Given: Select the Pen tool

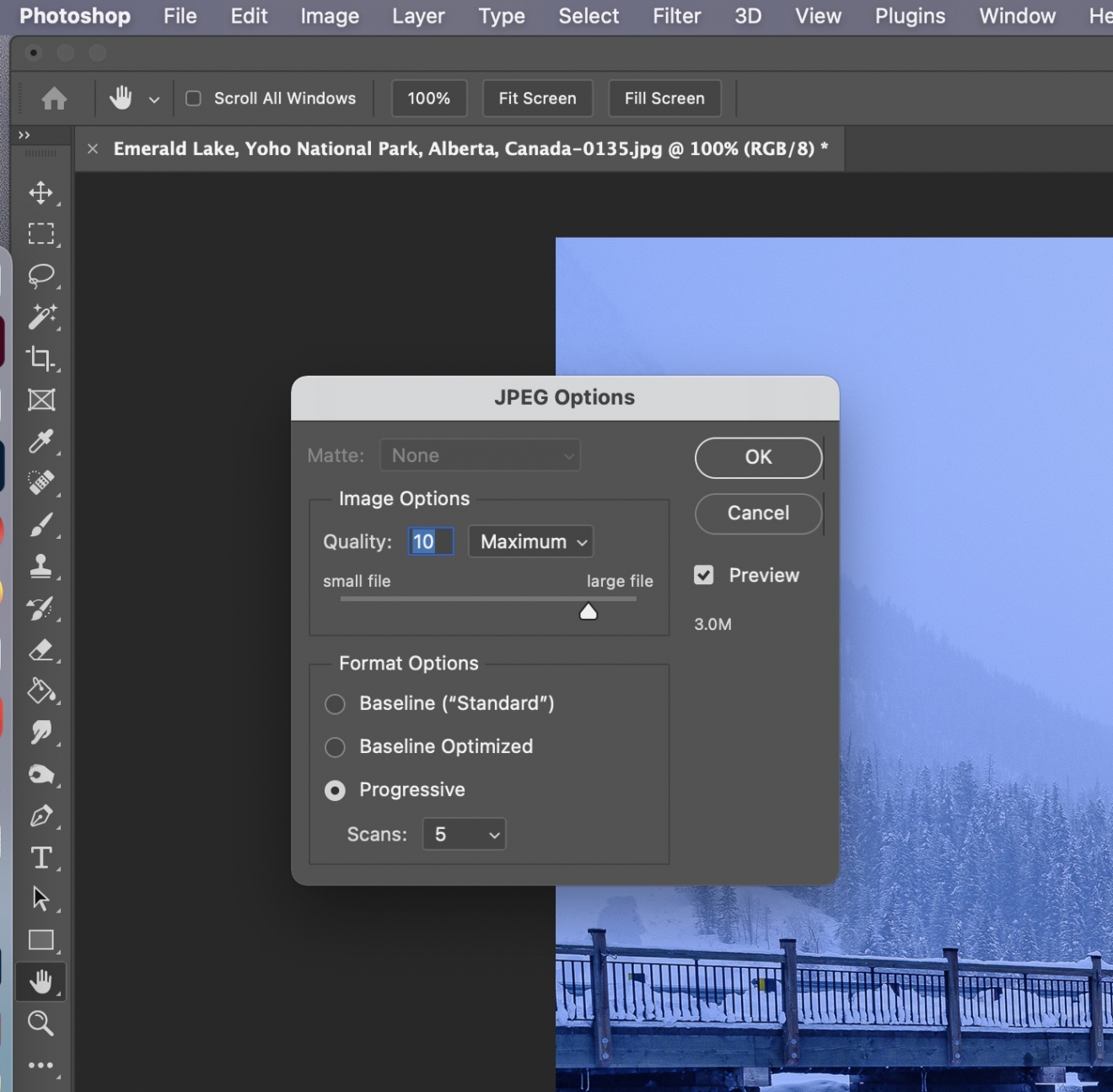Looking at the screenshot, I should 40,815.
